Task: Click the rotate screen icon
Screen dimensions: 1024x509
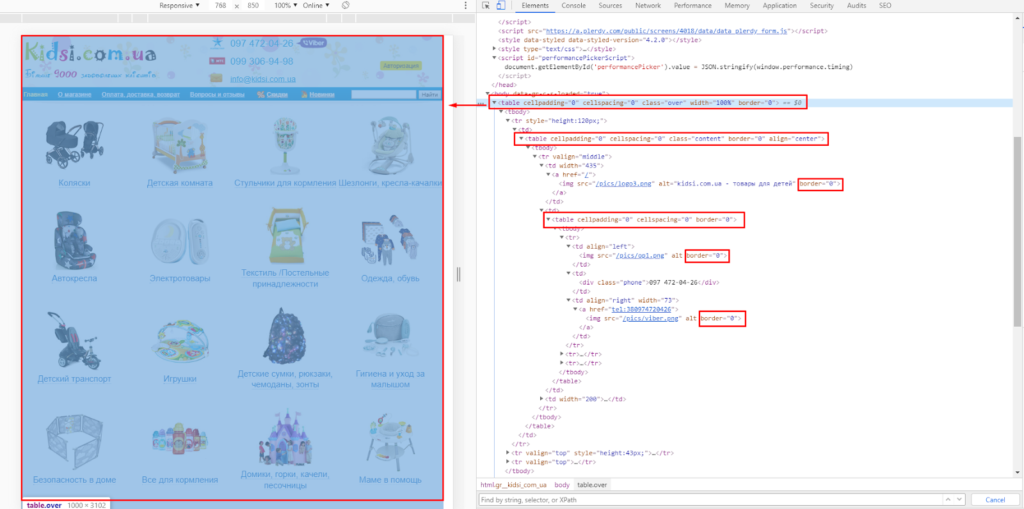Action: pyautogui.click(x=346, y=5)
